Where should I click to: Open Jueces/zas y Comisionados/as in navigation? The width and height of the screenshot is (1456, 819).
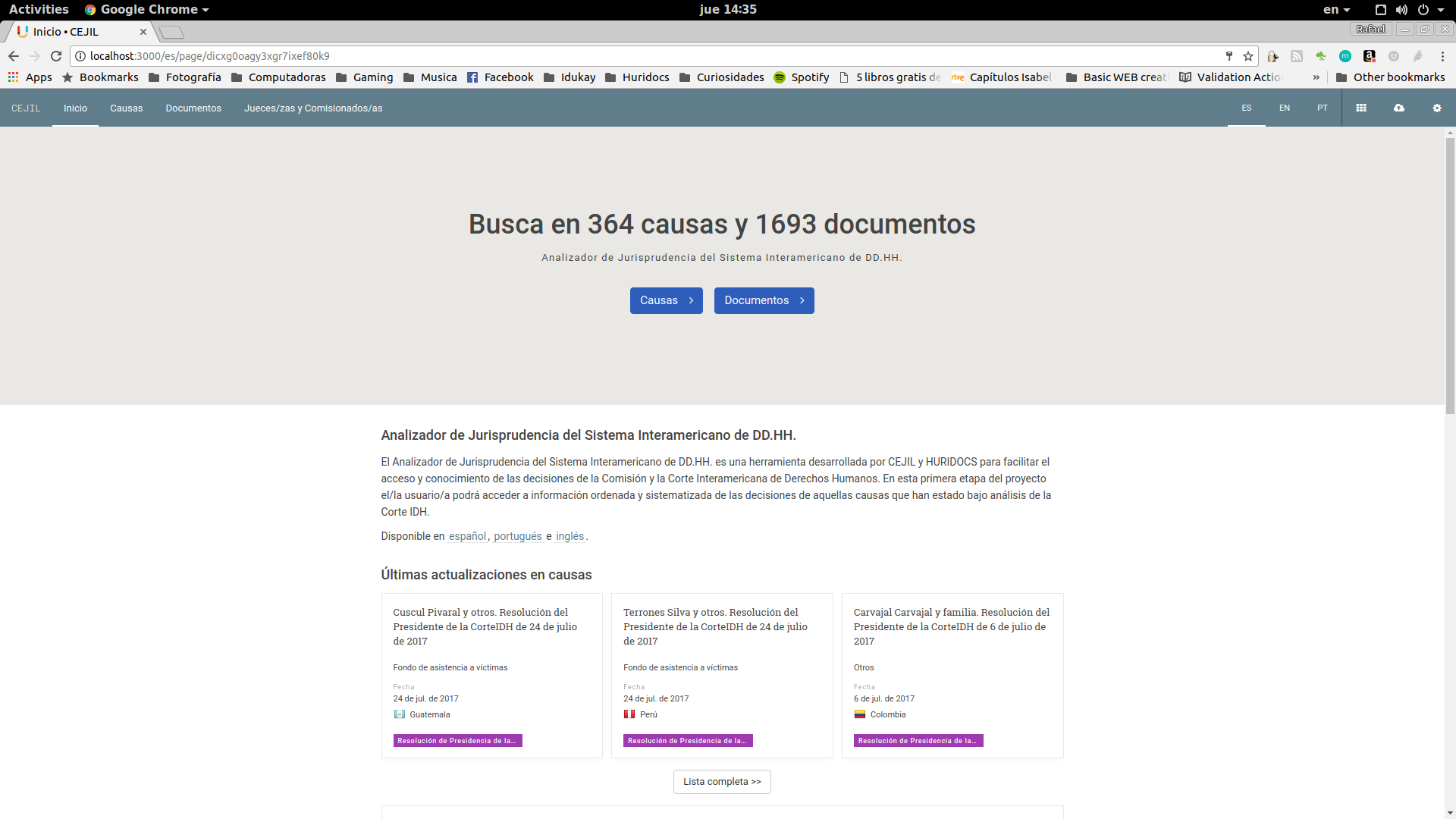click(x=313, y=108)
